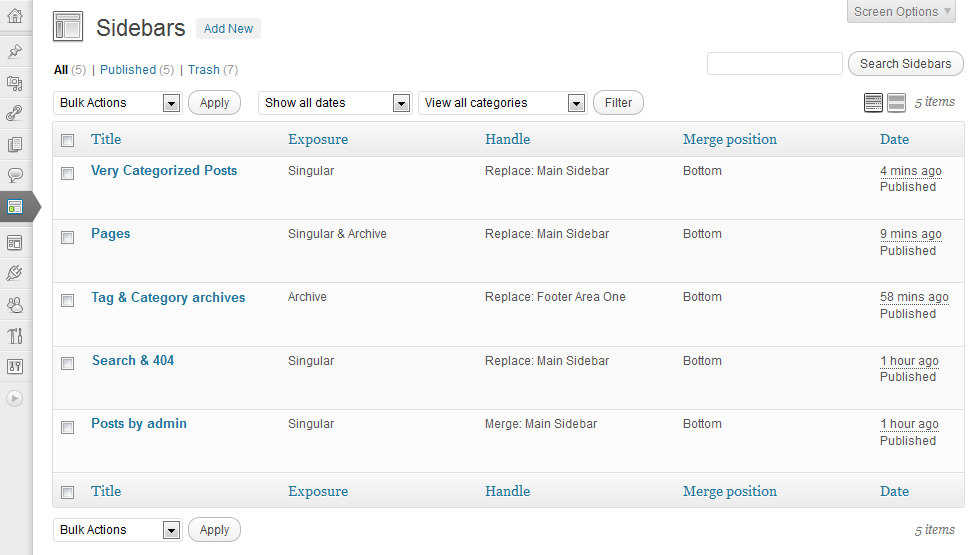Open the top Bulk Actions dropdown

[118, 102]
